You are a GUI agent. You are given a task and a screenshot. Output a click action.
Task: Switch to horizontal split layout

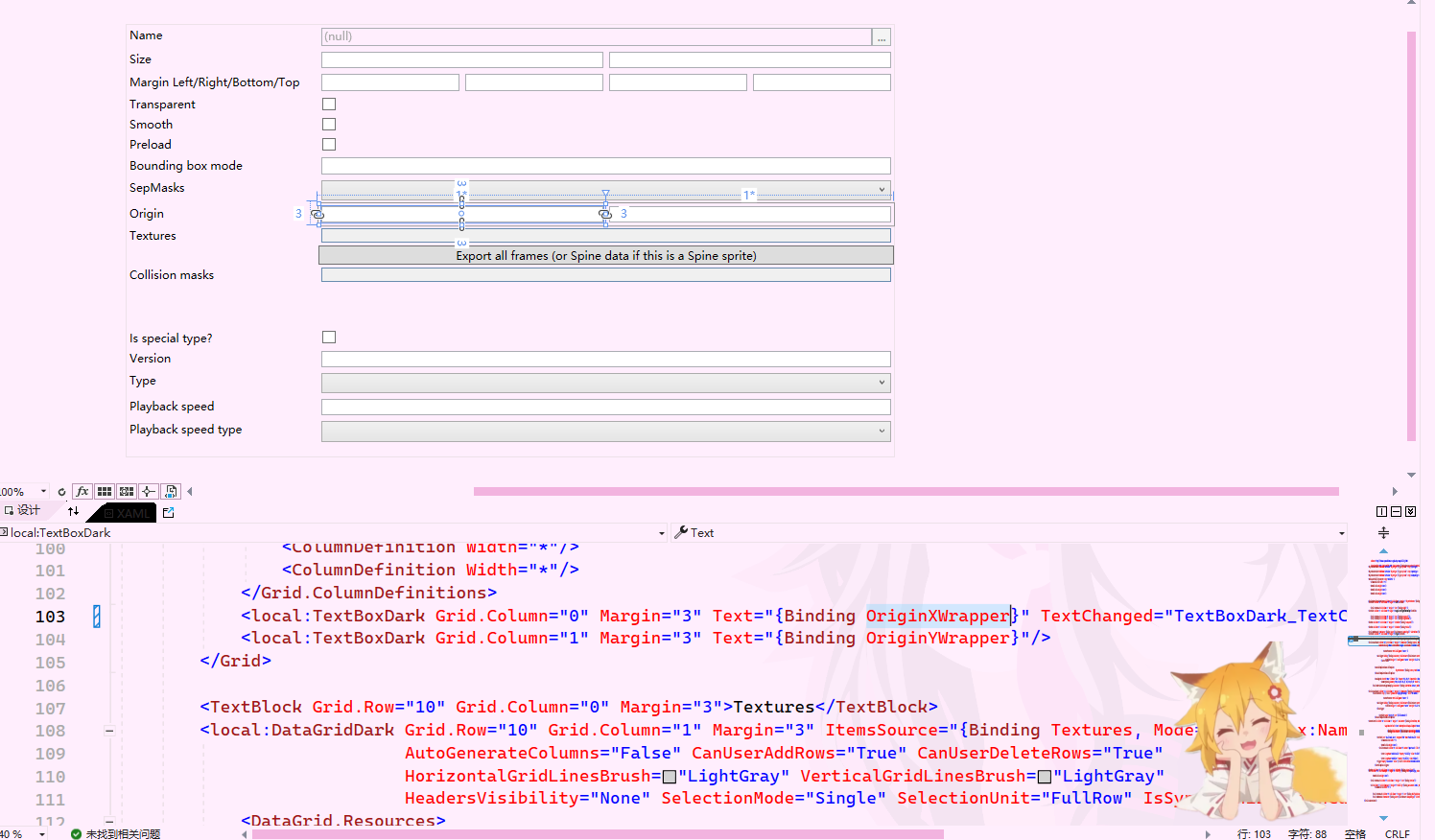pos(1396,512)
